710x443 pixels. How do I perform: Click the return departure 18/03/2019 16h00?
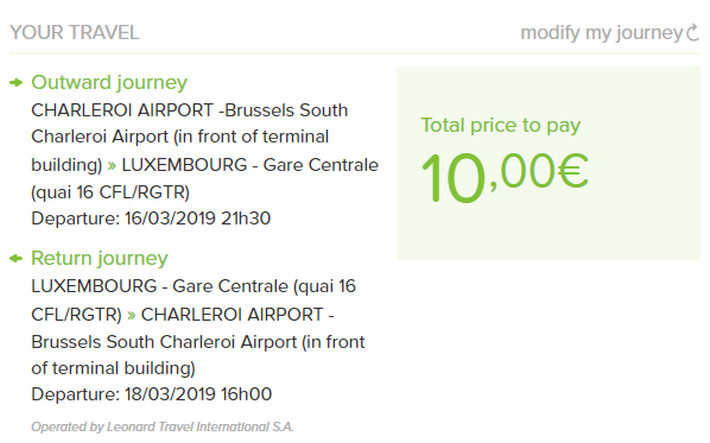[x=151, y=394]
